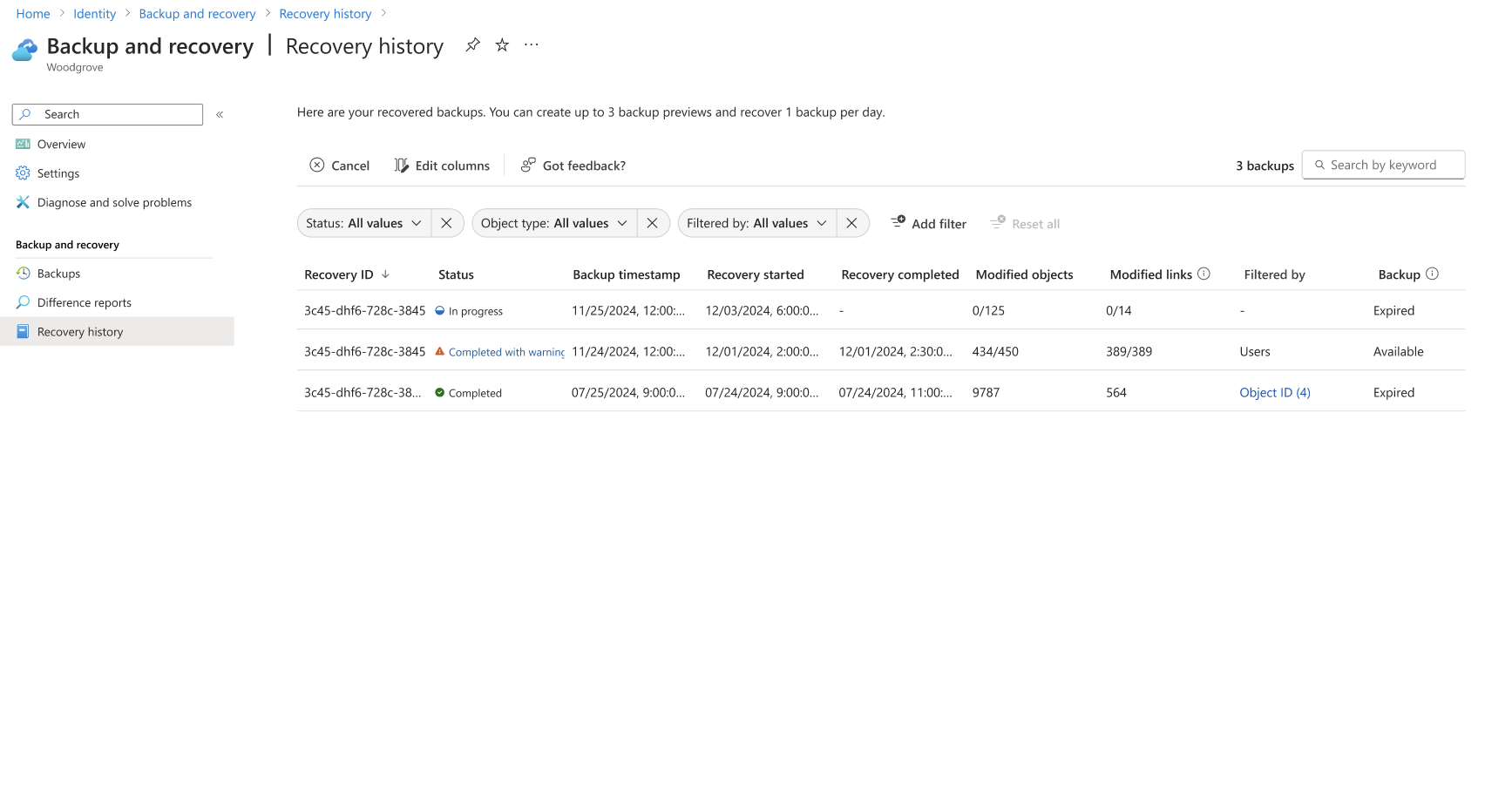Click Got feedback?

coord(573,166)
